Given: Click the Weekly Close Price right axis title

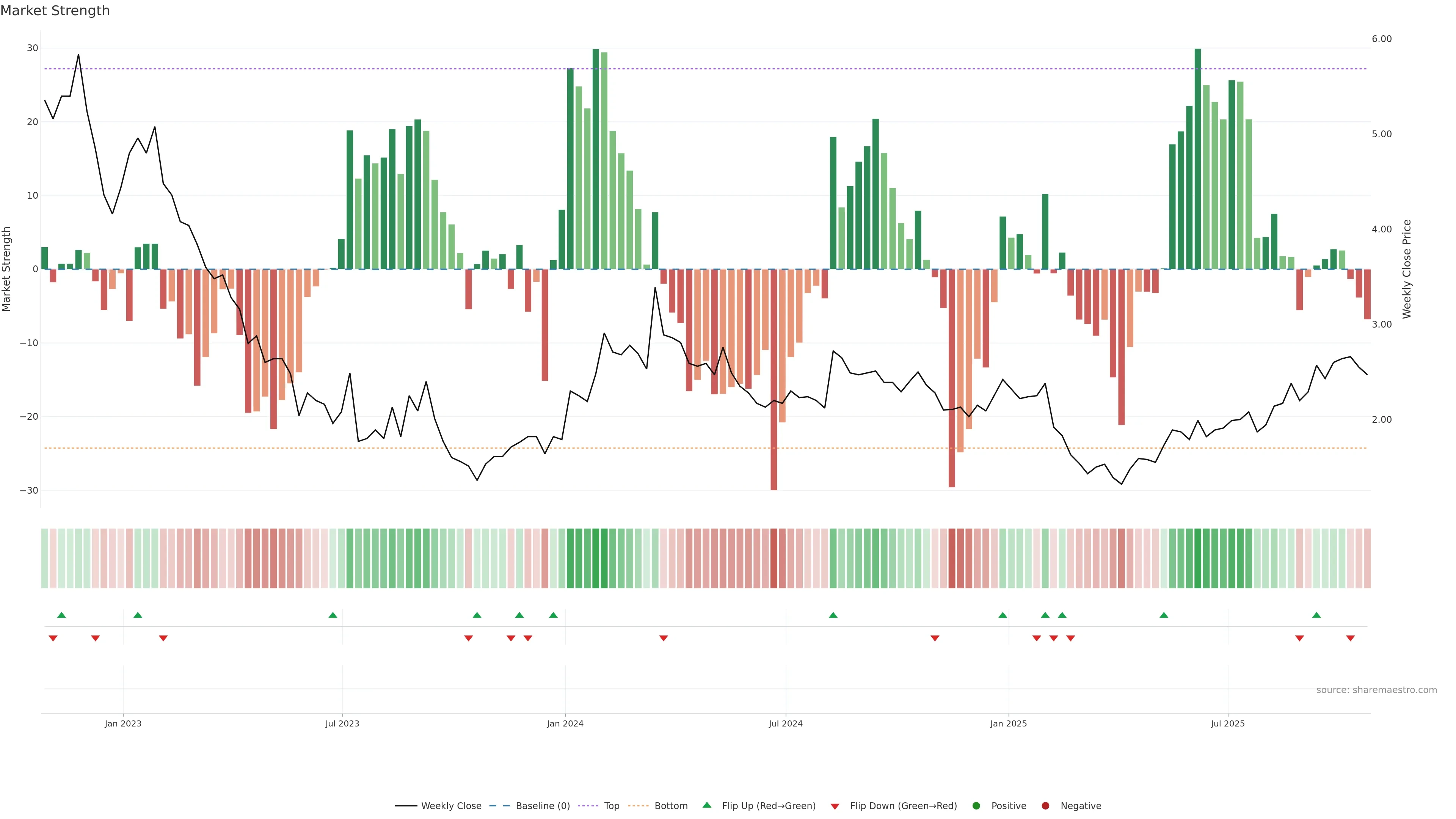Looking at the screenshot, I should (1407, 269).
